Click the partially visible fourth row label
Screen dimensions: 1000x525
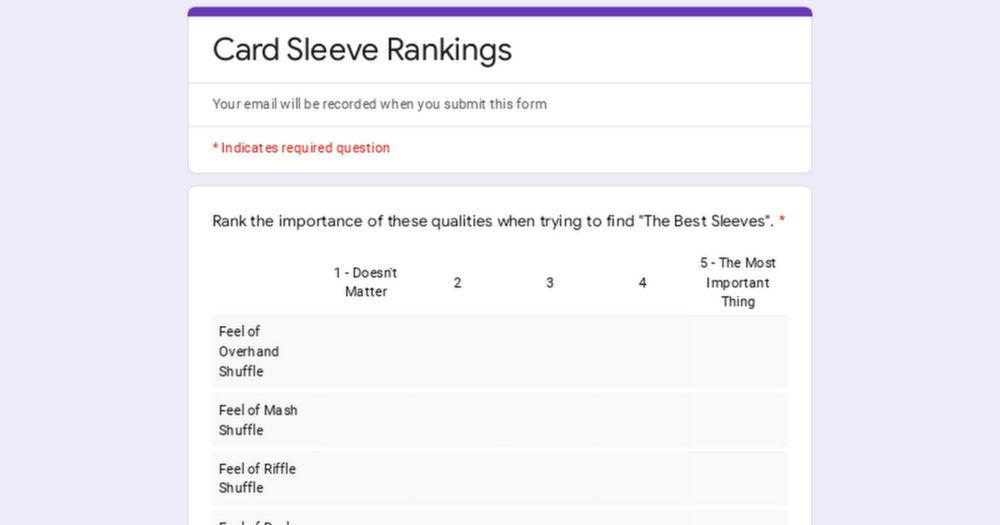coord(255,522)
